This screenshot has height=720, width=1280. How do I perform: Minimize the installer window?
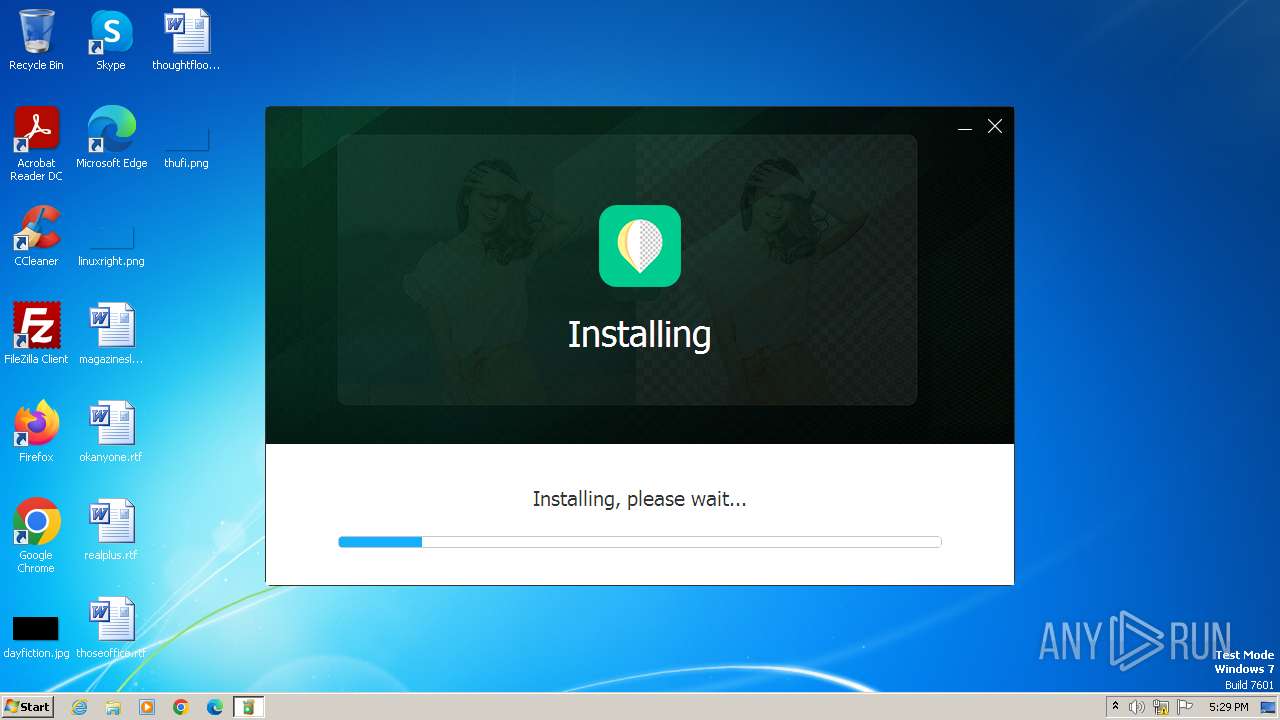click(965, 127)
